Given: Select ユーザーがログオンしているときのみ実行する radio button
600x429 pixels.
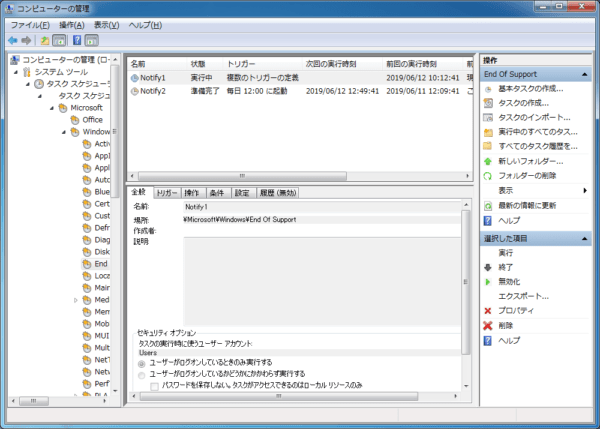Looking at the screenshot, I should [x=142, y=364].
